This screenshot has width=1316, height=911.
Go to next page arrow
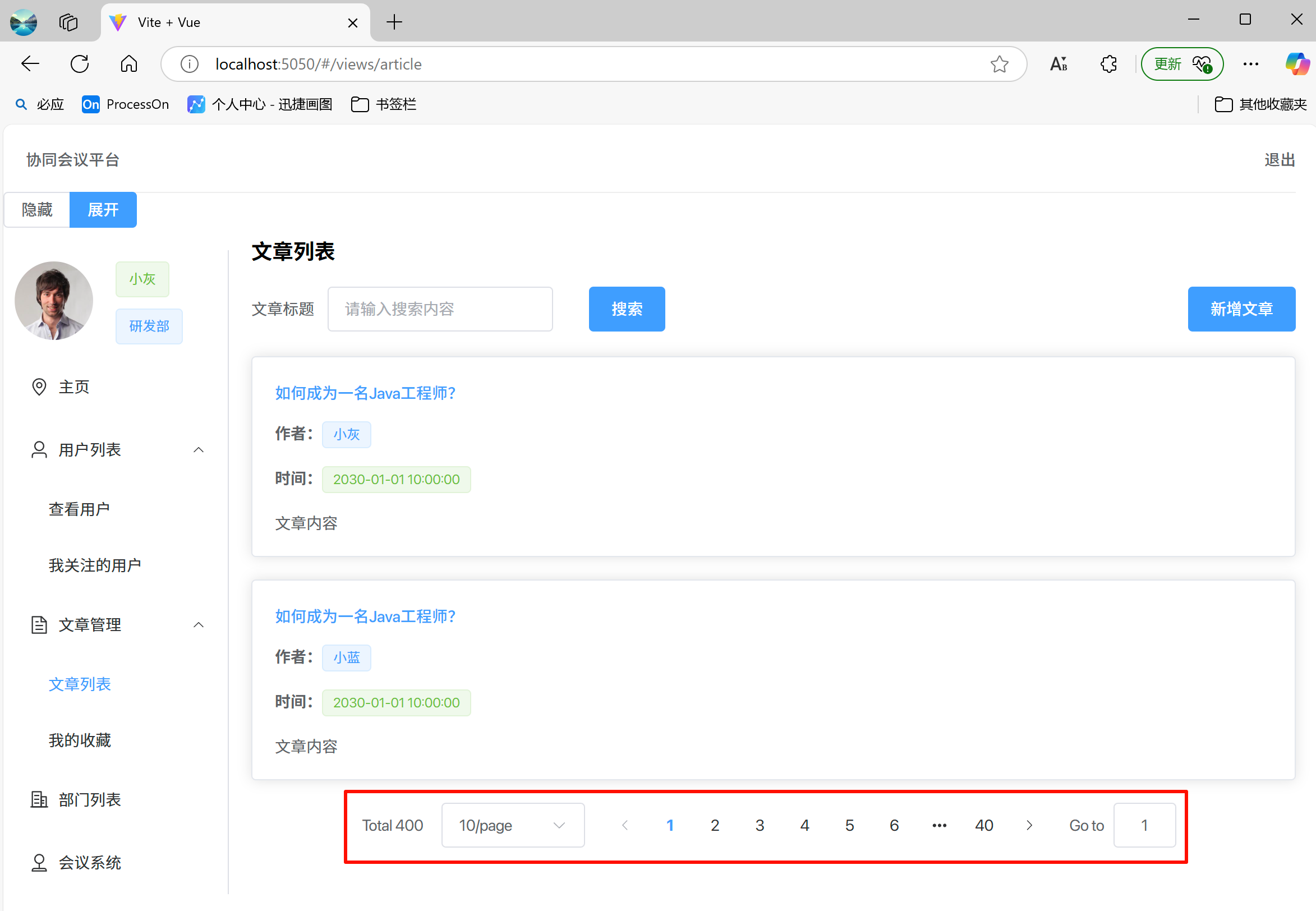[1029, 825]
